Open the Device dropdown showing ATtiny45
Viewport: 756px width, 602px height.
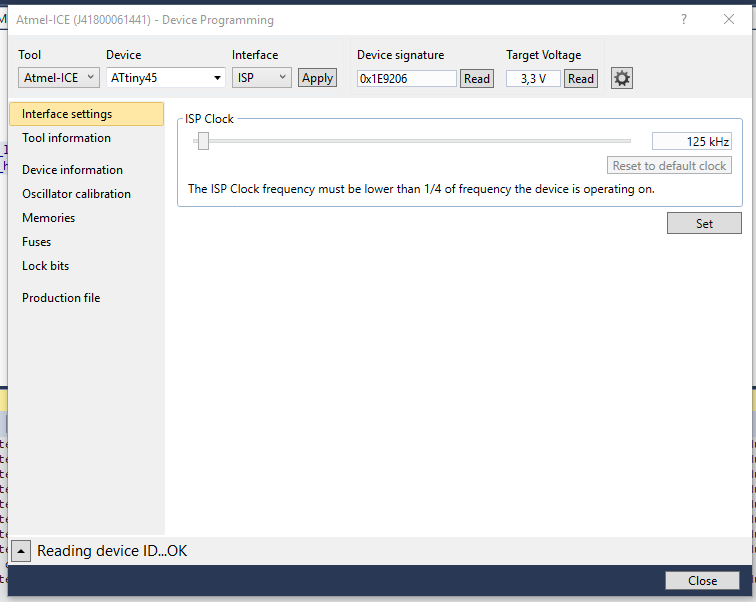165,78
